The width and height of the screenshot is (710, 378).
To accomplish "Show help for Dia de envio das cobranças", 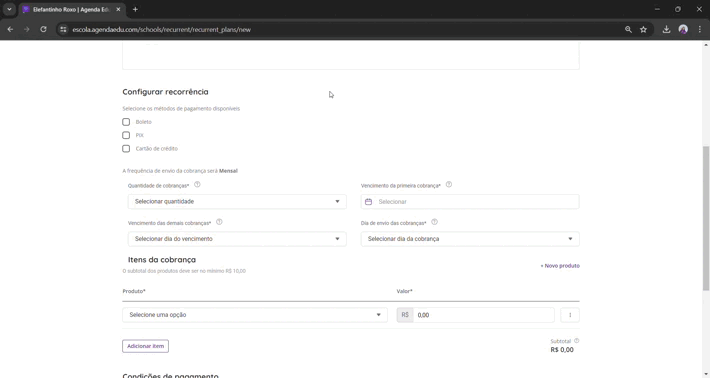I will [434, 222].
